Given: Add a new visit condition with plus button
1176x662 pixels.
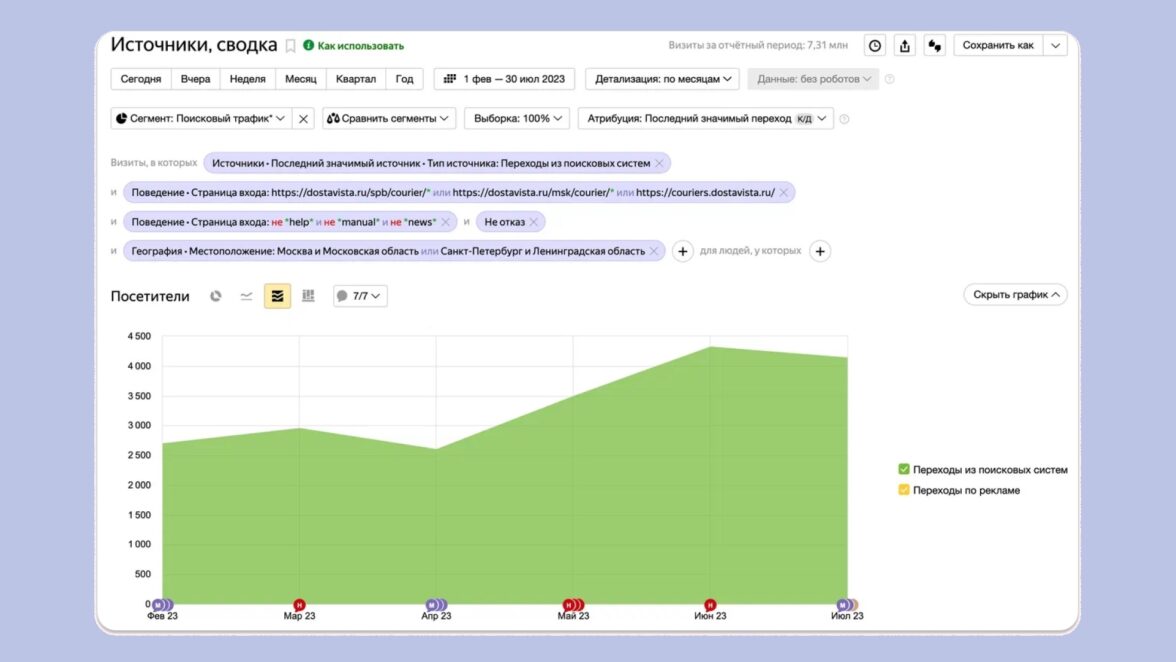Looking at the screenshot, I should coord(682,252).
